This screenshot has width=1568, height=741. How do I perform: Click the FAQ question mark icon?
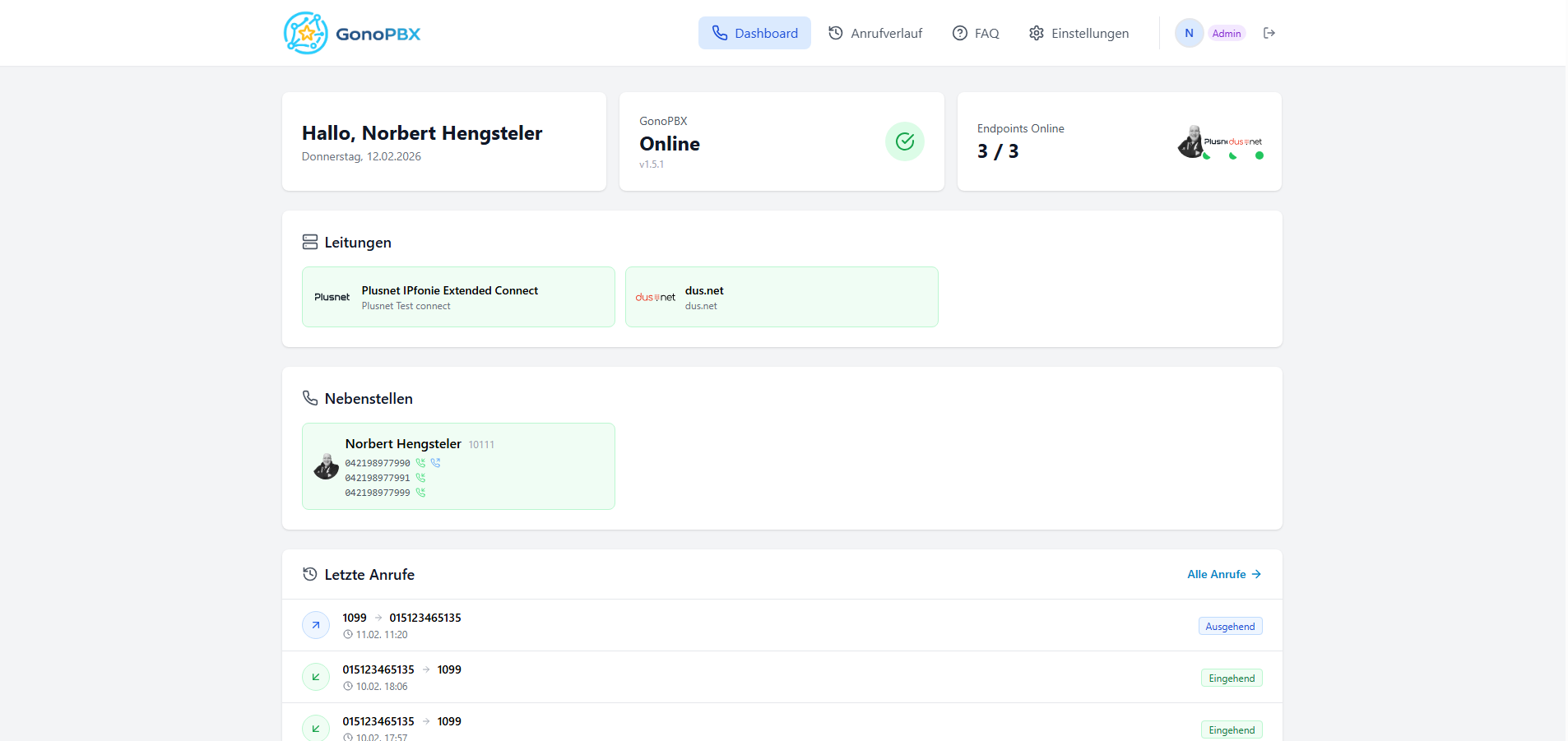959,33
